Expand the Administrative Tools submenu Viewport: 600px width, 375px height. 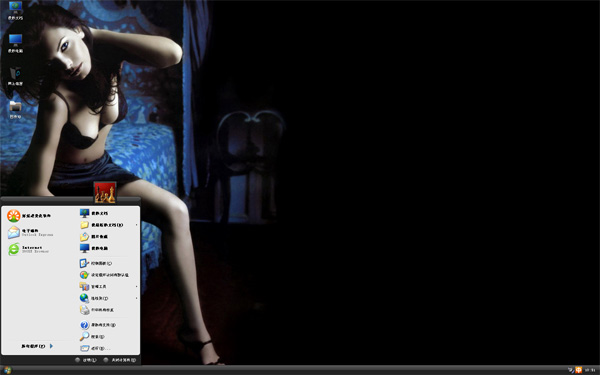tap(109, 286)
